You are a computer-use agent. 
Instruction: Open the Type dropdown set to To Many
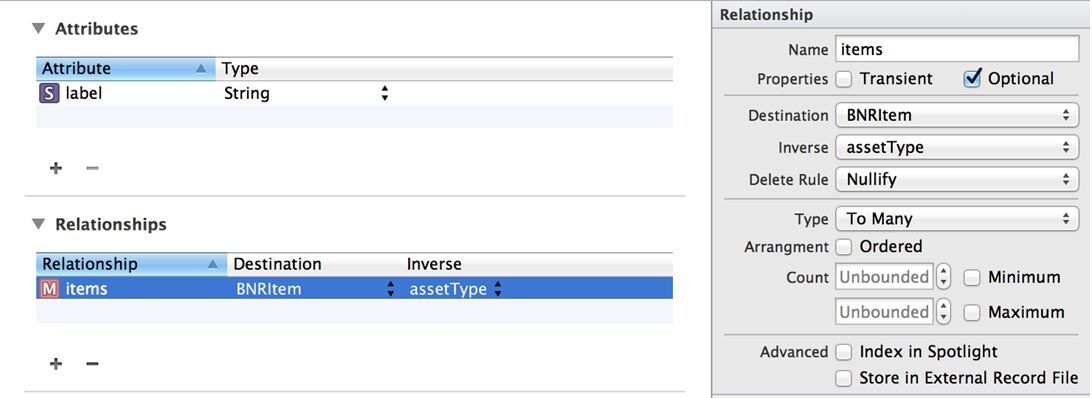click(957, 219)
